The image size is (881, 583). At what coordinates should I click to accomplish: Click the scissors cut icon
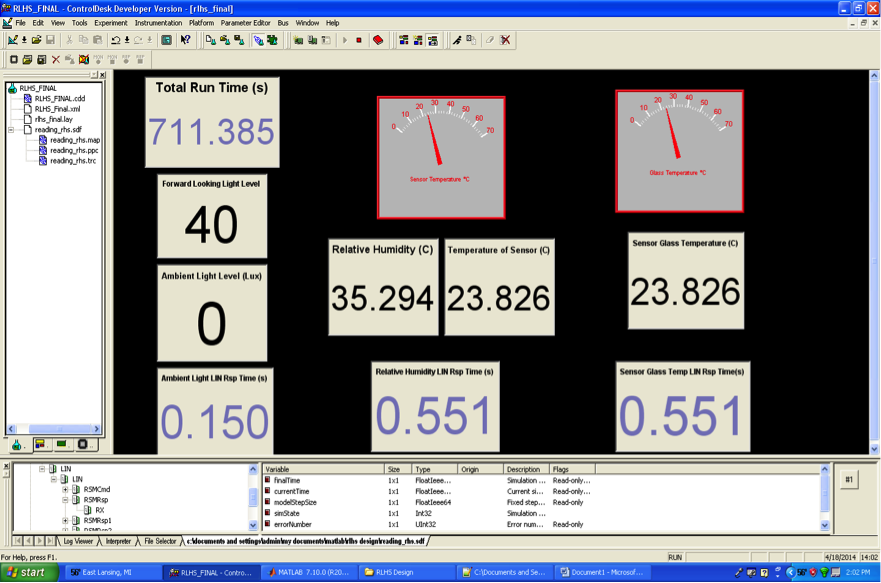click(69, 40)
